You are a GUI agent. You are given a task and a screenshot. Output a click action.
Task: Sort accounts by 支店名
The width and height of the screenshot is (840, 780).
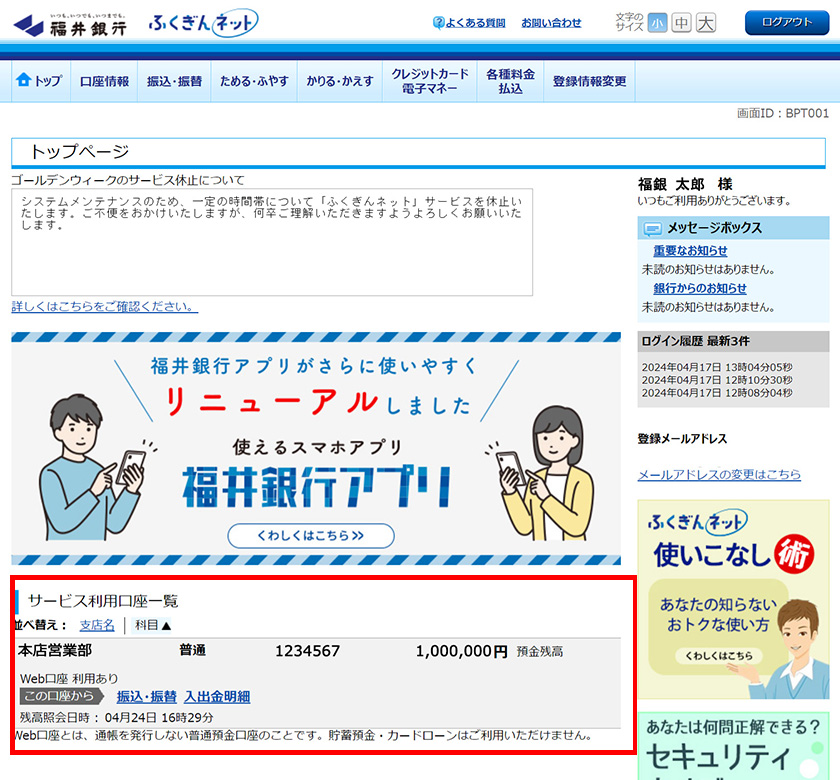tap(97, 625)
